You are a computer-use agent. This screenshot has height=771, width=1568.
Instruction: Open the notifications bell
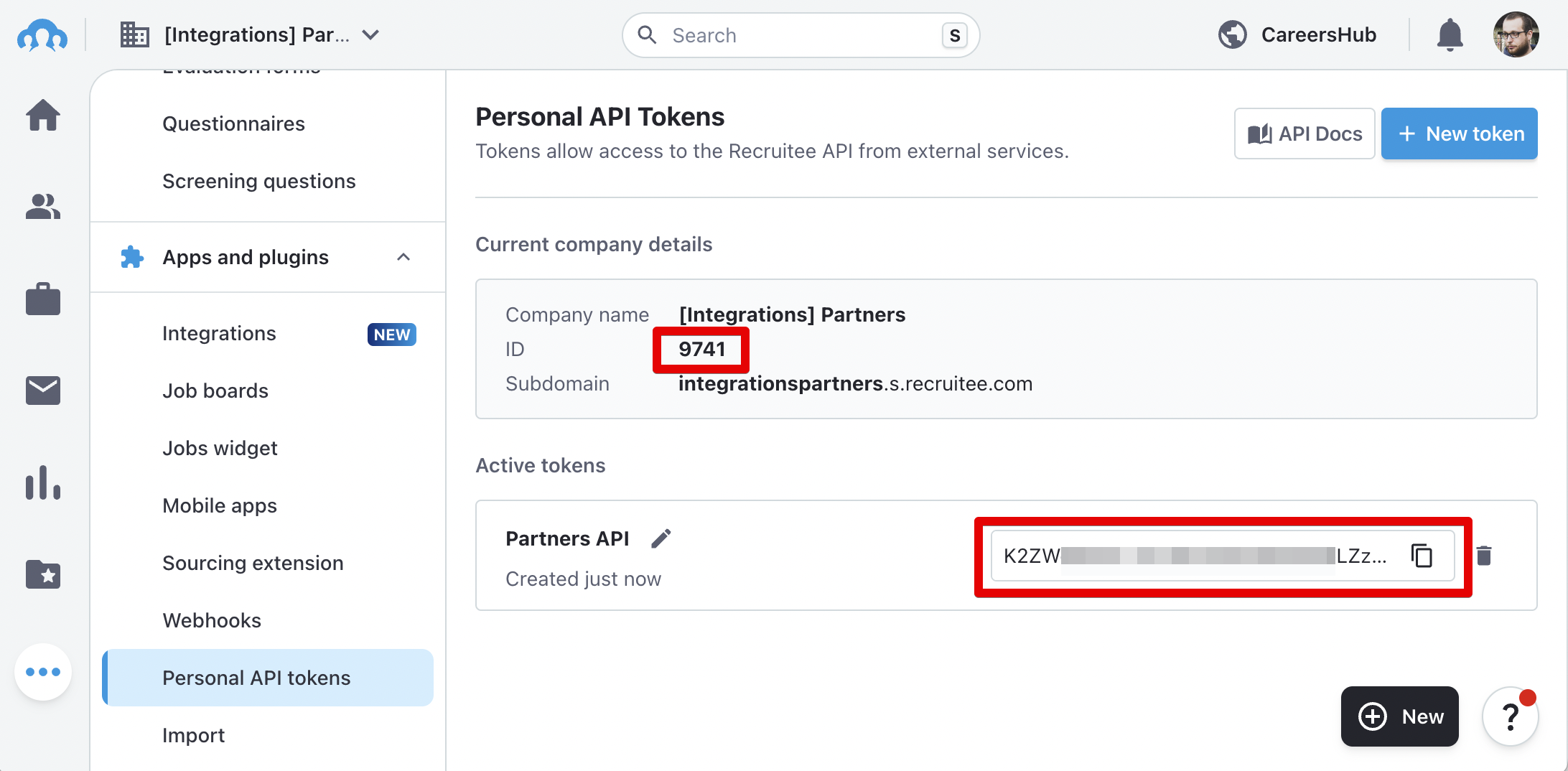[1450, 34]
